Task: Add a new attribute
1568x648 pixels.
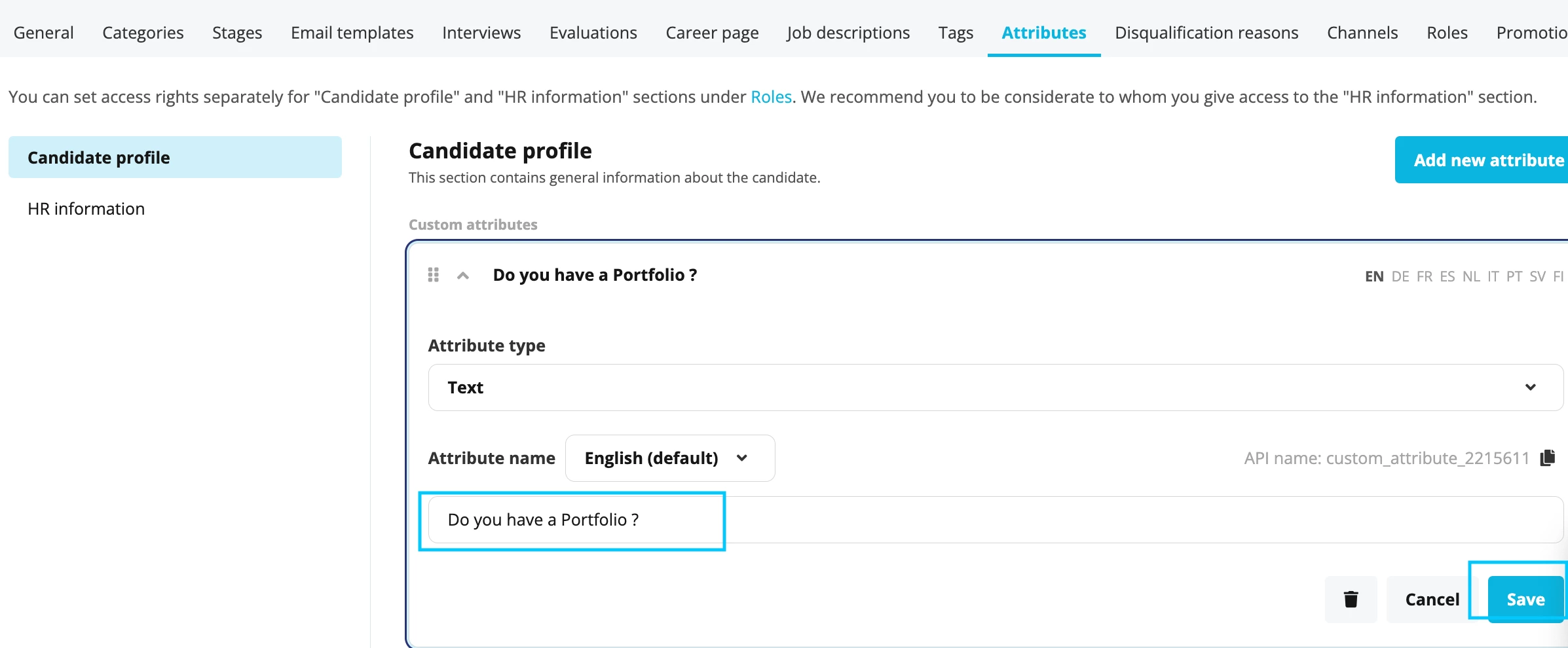Action: [x=1482, y=160]
